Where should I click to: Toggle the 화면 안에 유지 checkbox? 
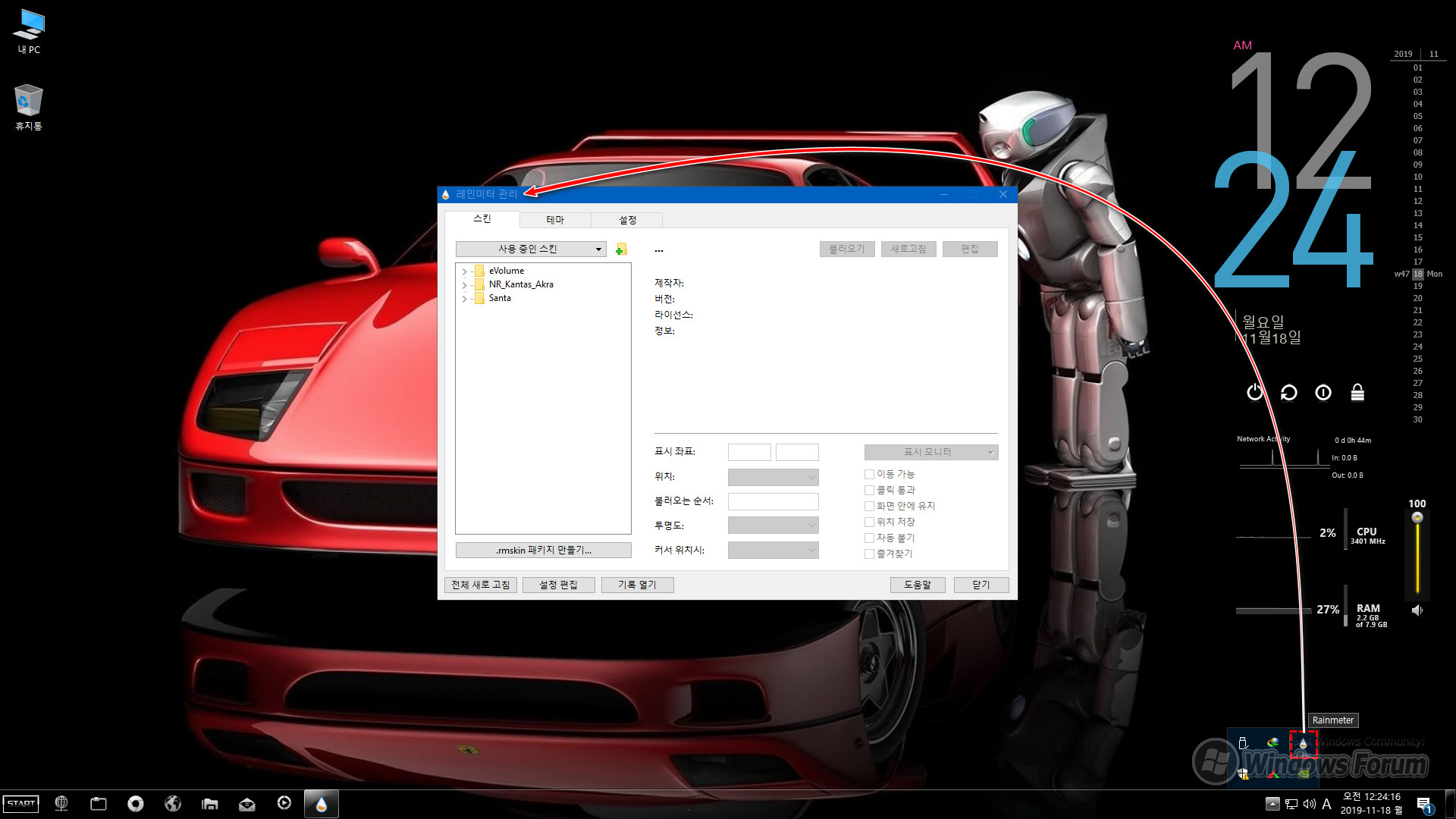click(869, 506)
